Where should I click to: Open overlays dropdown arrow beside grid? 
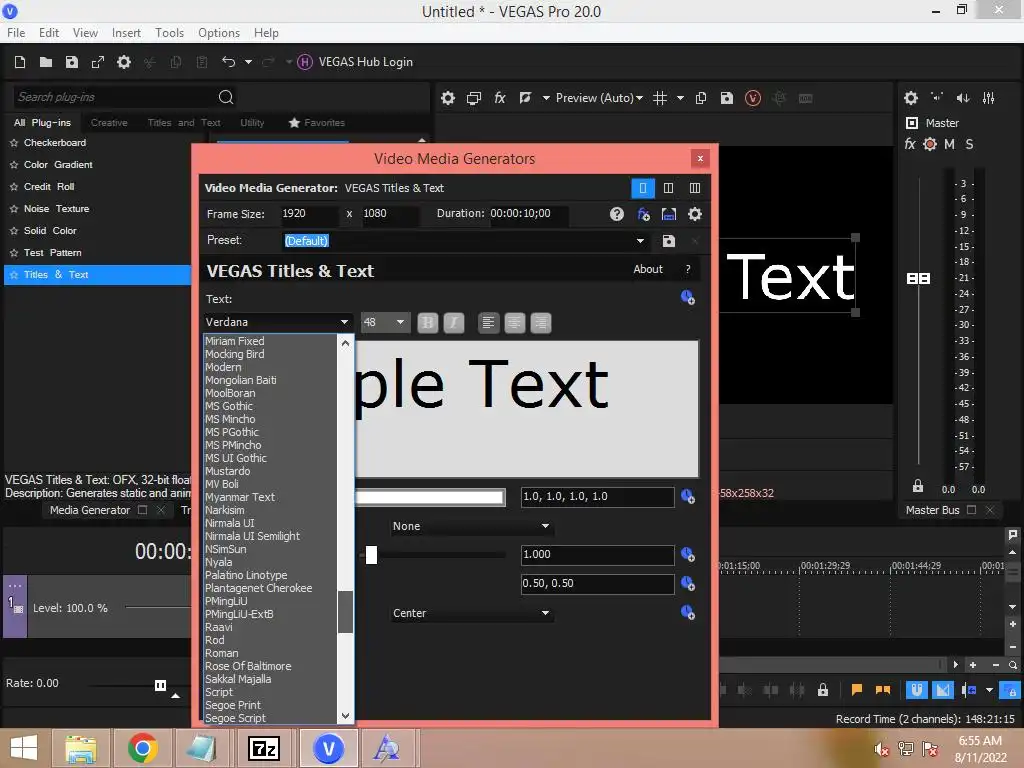coord(680,98)
